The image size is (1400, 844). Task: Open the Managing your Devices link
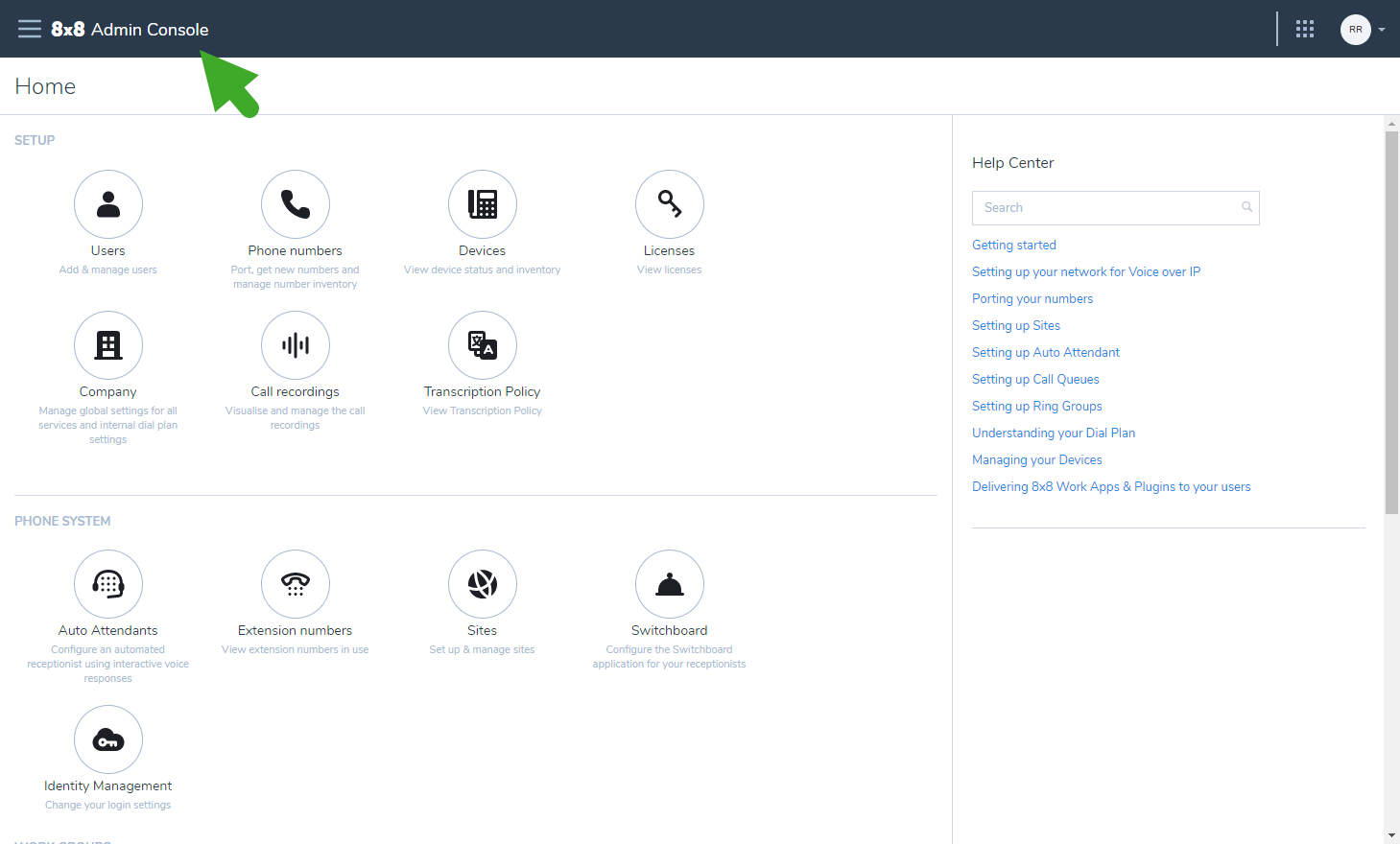pos(1037,459)
